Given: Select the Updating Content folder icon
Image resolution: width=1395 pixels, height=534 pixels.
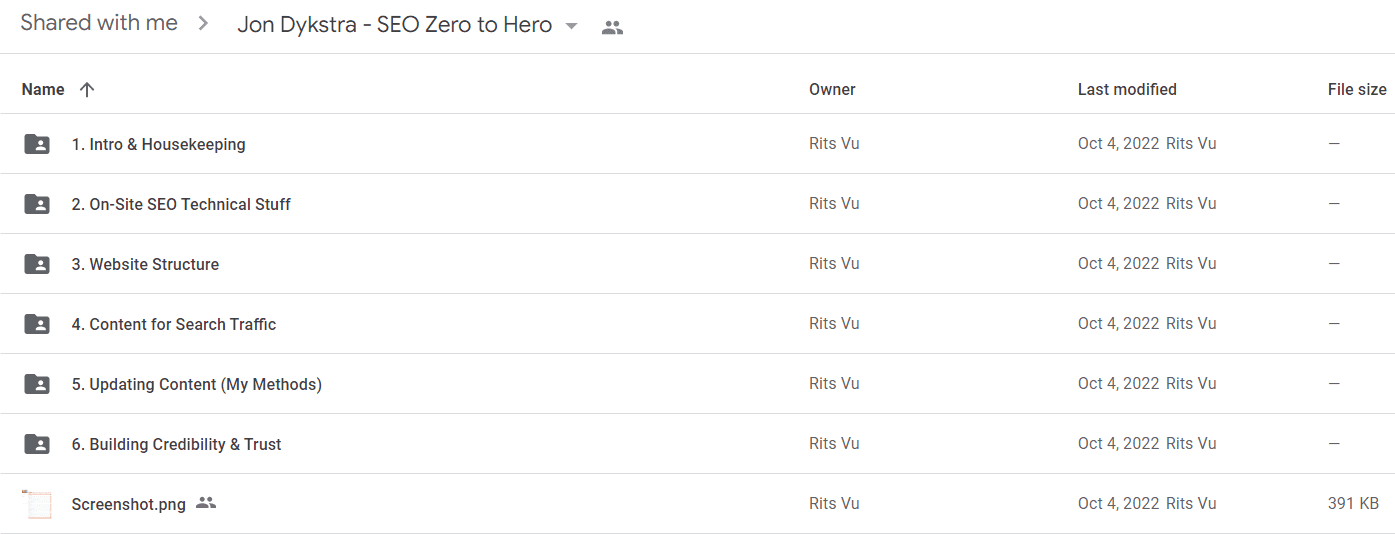Looking at the screenshot, I should click(x=37, y=384).
